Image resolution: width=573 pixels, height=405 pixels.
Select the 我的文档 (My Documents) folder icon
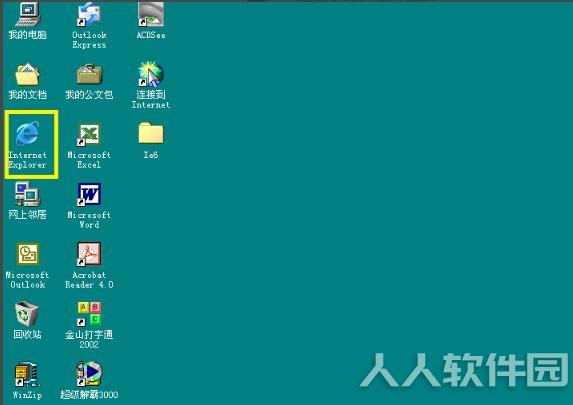click(x=28, y=75)
